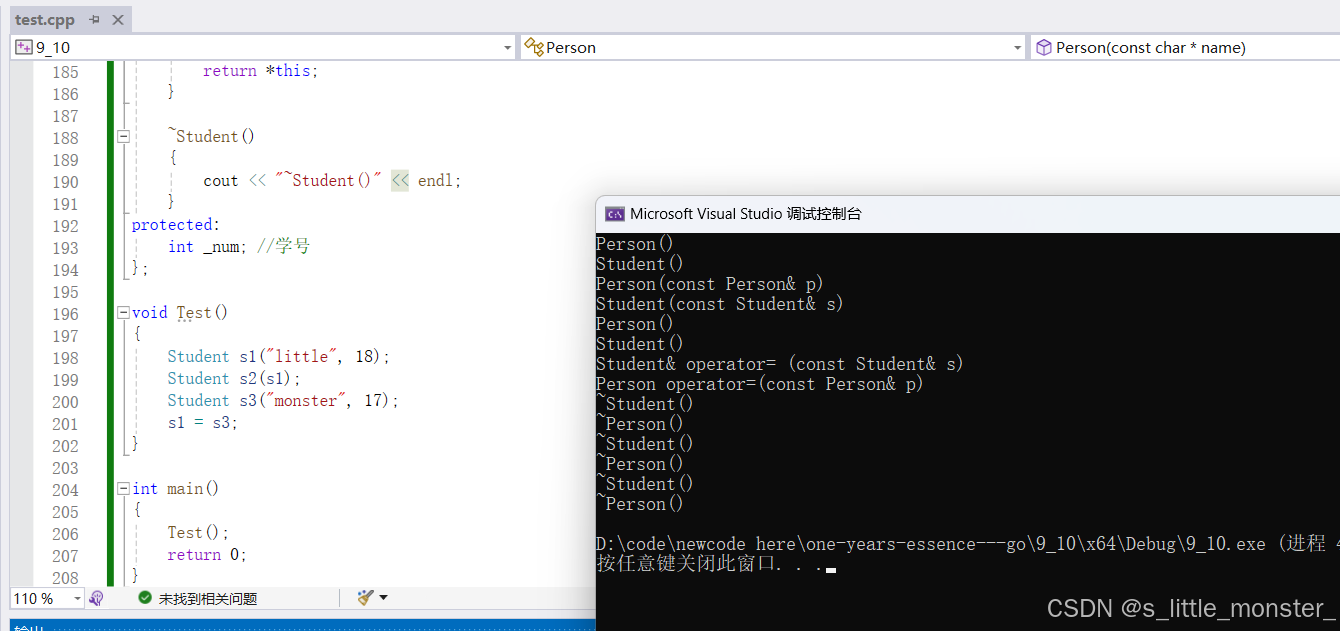Click the console exe path line D:\code\newcode

coord(967,544)
